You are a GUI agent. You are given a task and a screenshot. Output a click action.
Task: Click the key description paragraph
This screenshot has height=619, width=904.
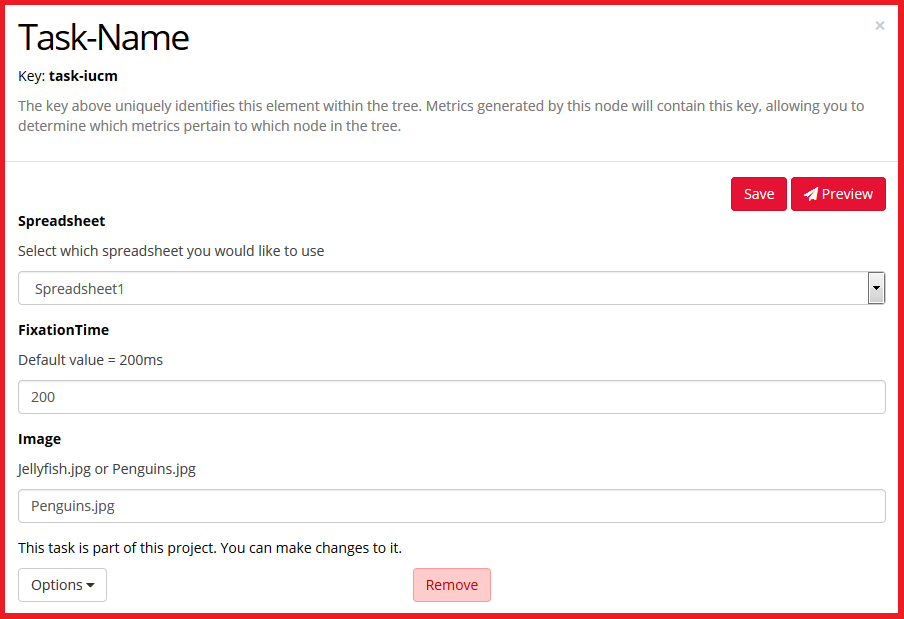tap(441, 116)
